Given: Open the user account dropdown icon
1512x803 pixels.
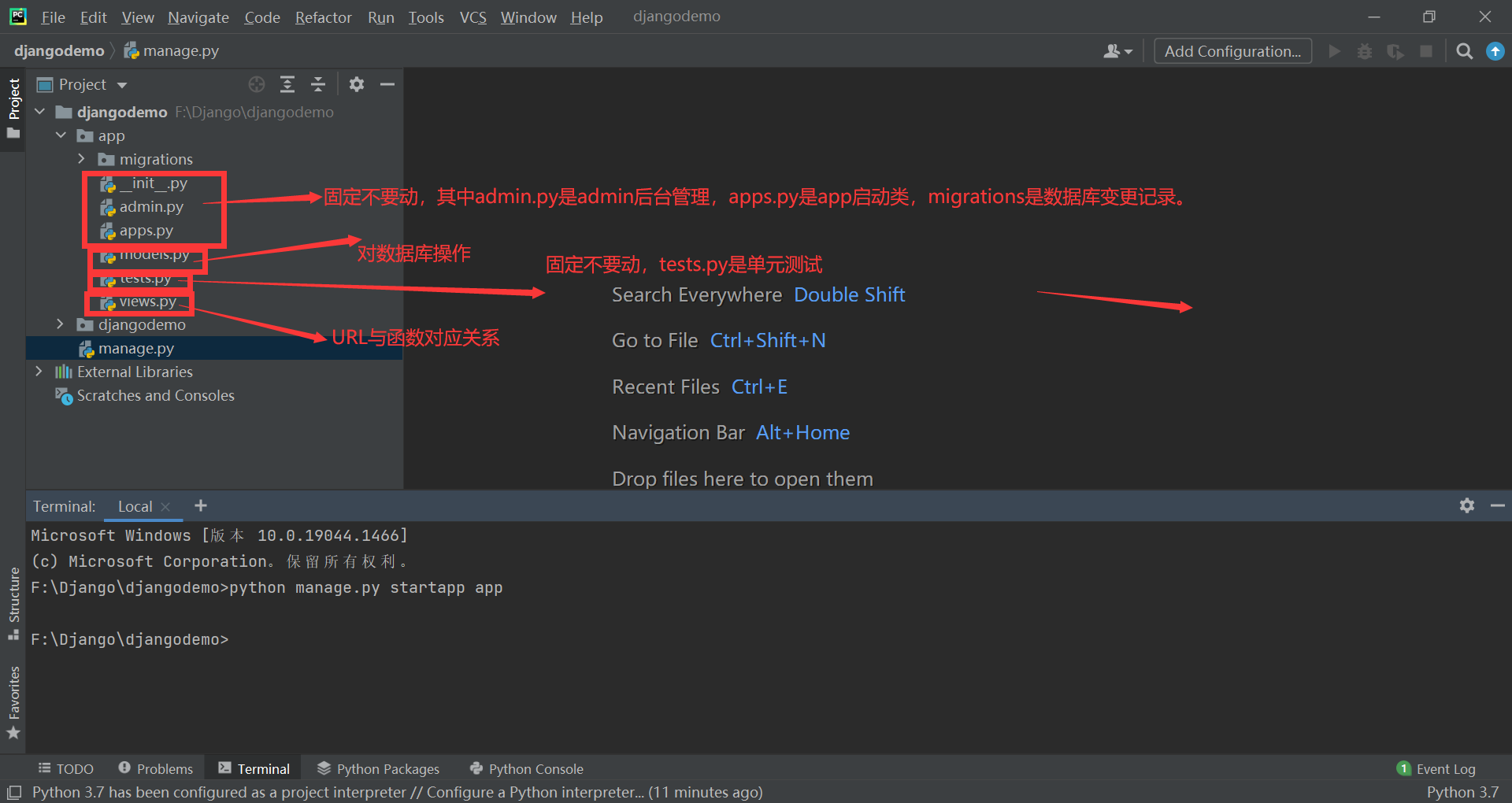Looking at the screenshot, I should point(1117,51).
